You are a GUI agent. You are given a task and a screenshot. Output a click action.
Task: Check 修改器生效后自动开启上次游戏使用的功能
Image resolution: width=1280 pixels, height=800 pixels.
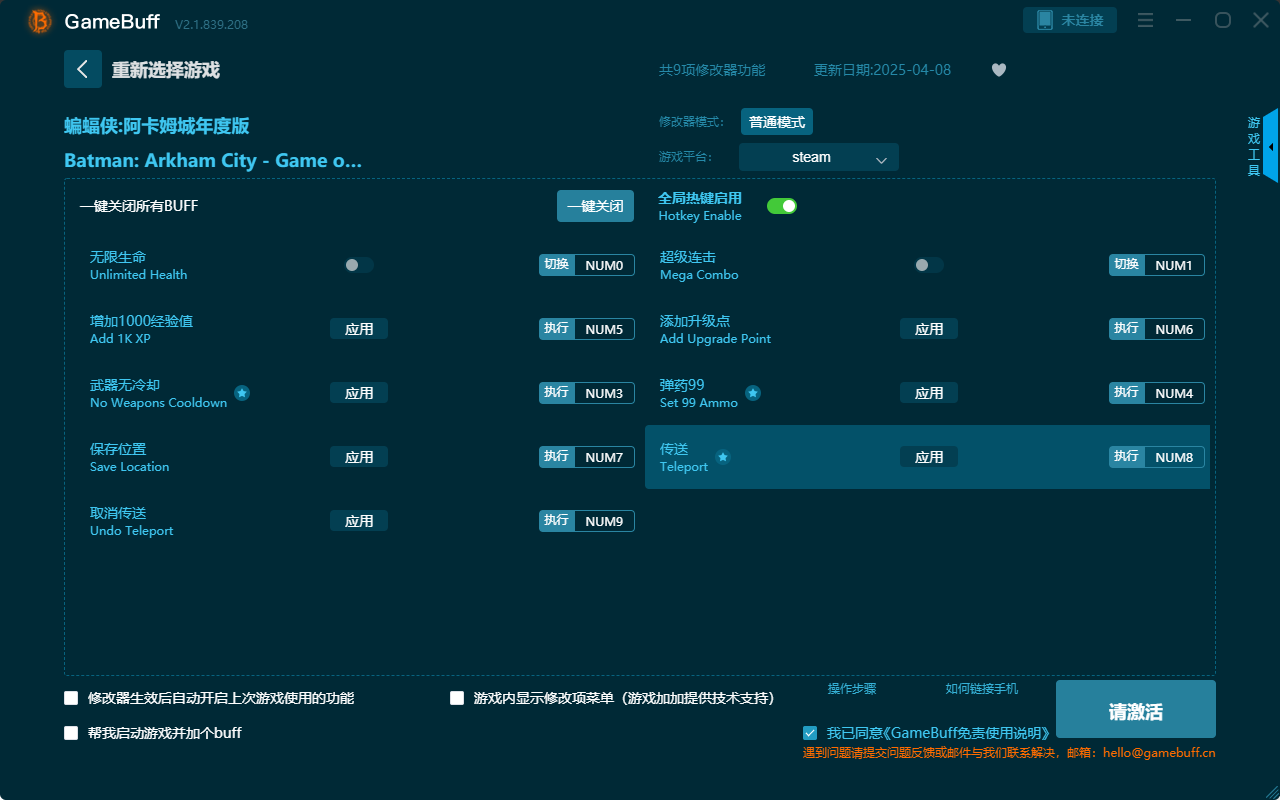pyautogui.click(x=71, y=698)
